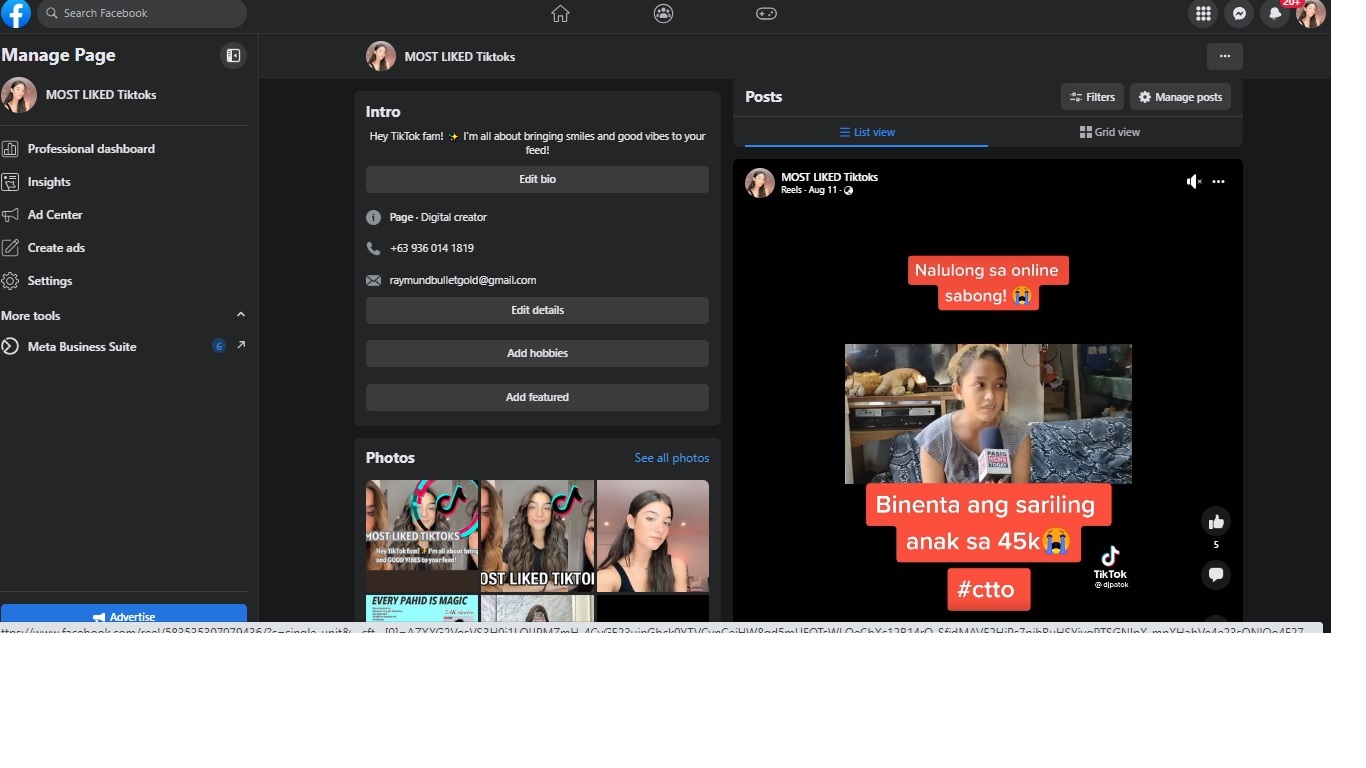
Task: Collapse the Manage Page sidebar panel icon
Action: point(233,56)
